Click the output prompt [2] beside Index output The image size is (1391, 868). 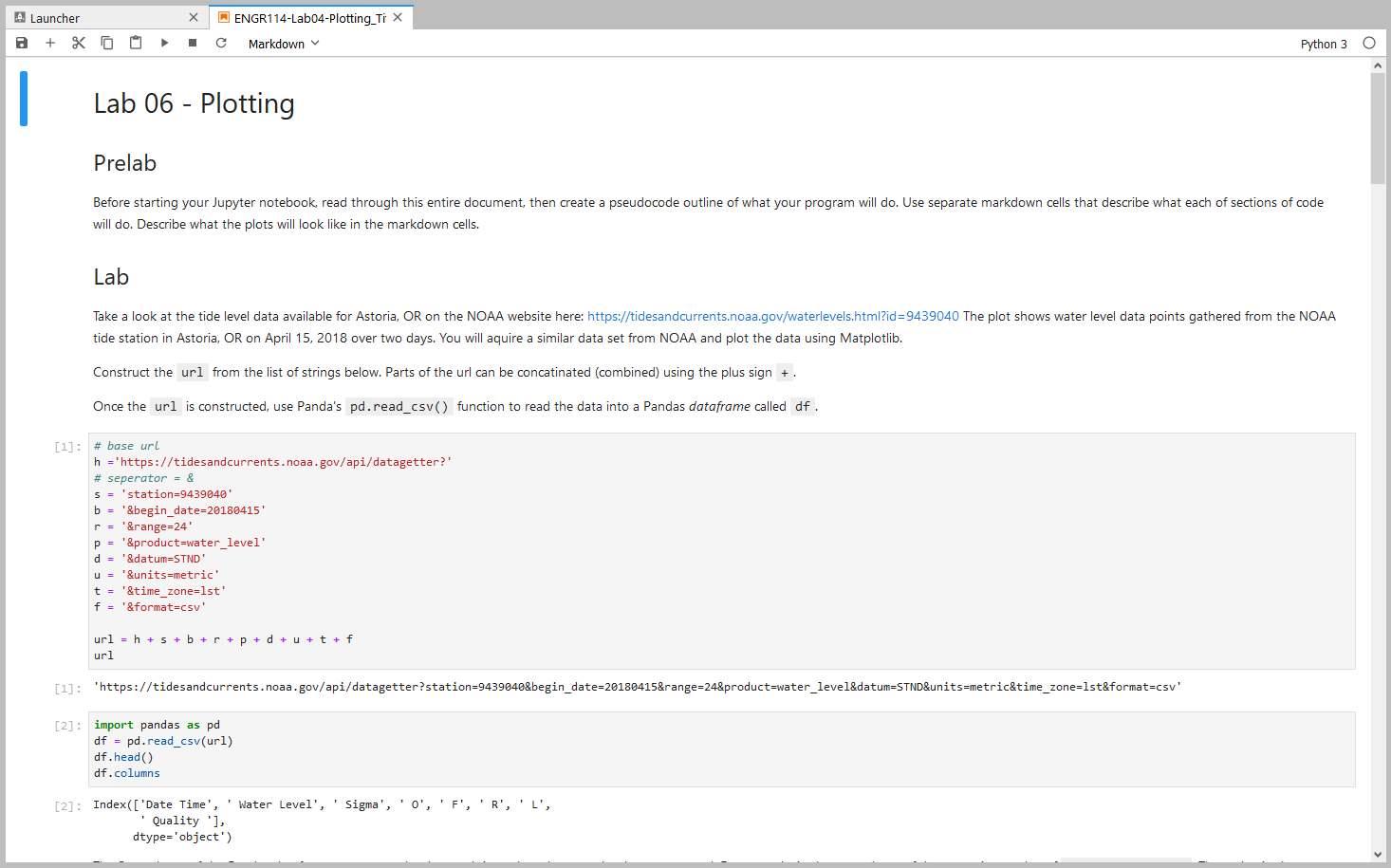click(67, 806)
